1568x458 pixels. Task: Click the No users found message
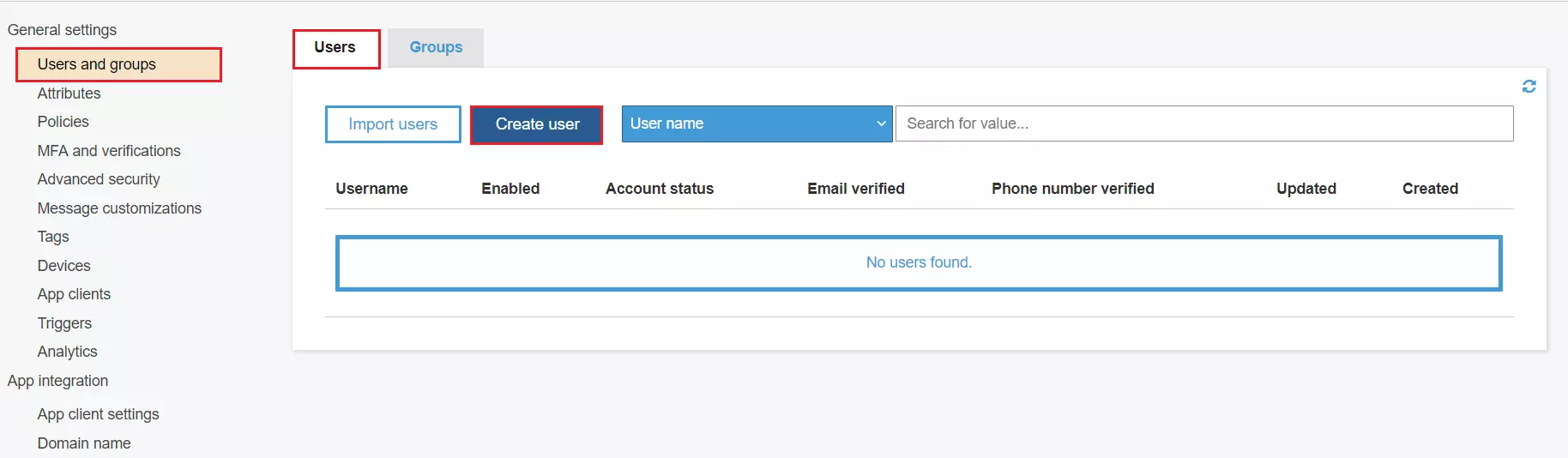click(919, 262)
